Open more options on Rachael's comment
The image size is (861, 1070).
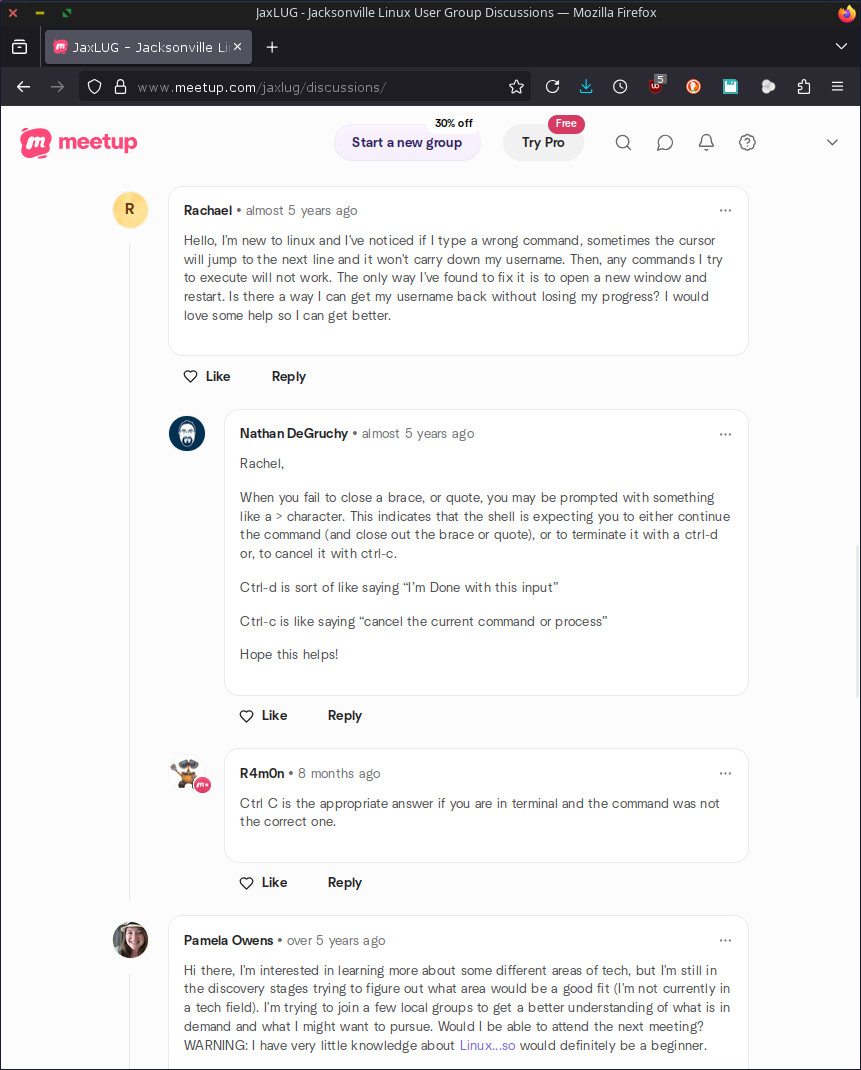725,211
